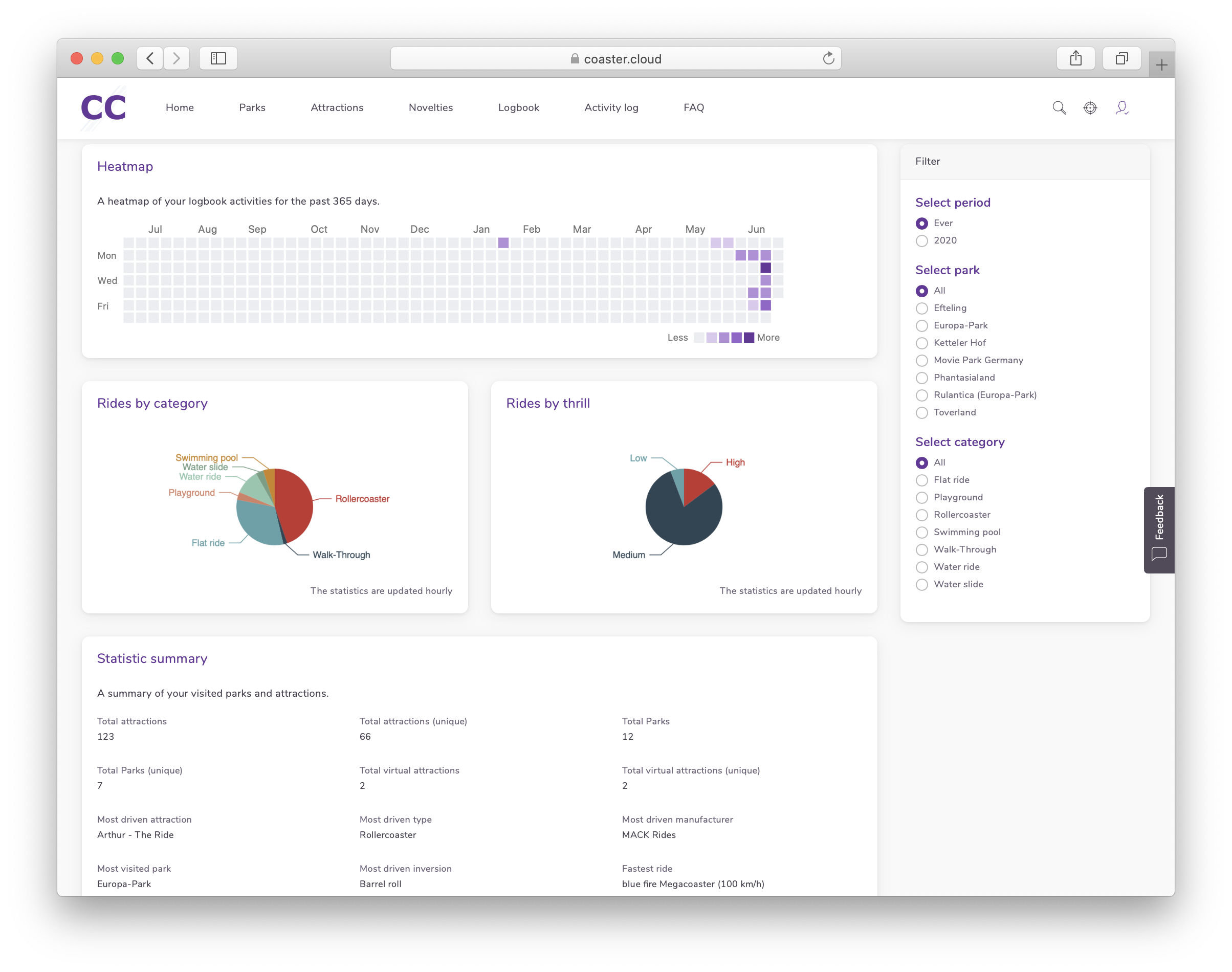
Task: Click the darkest legend swatch beside More
Action: pyautogui.click(x=749, y=338)
